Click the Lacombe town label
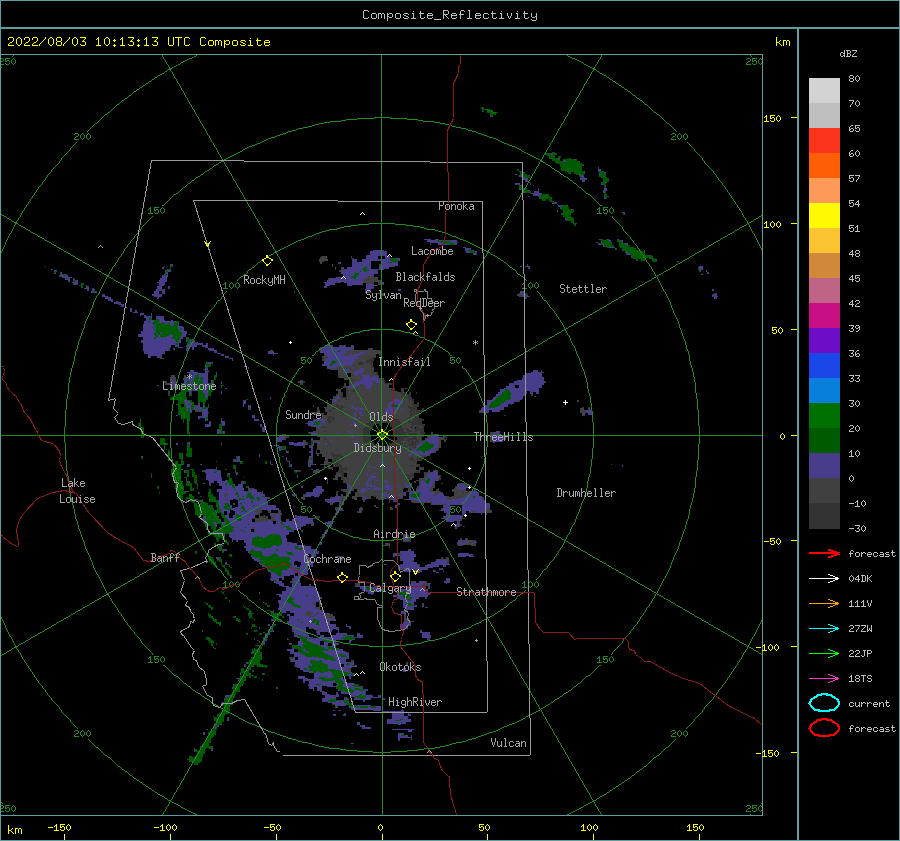Screen dimensions: 900x841 (432, 251)
